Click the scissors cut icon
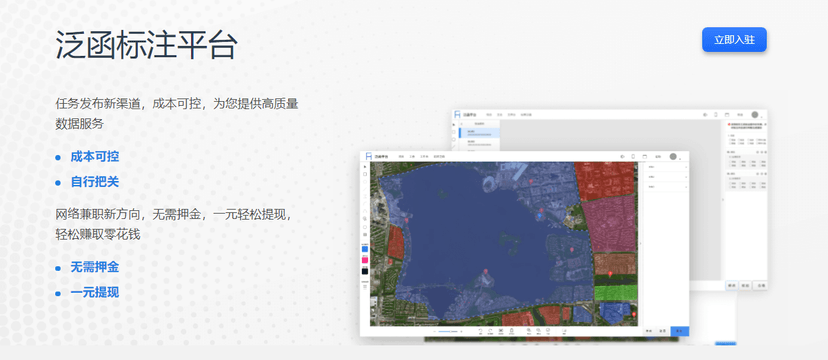The image size is (828, 360). coord(501,330)
